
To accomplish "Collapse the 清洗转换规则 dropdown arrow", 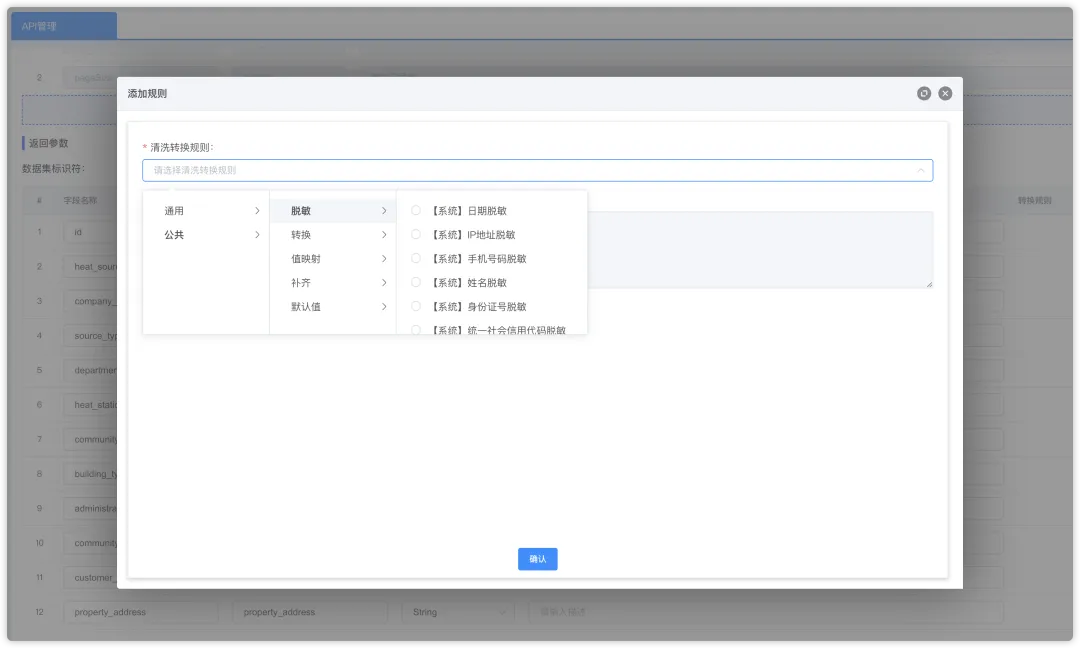I will pyautogui.click(x=920, y=170).
